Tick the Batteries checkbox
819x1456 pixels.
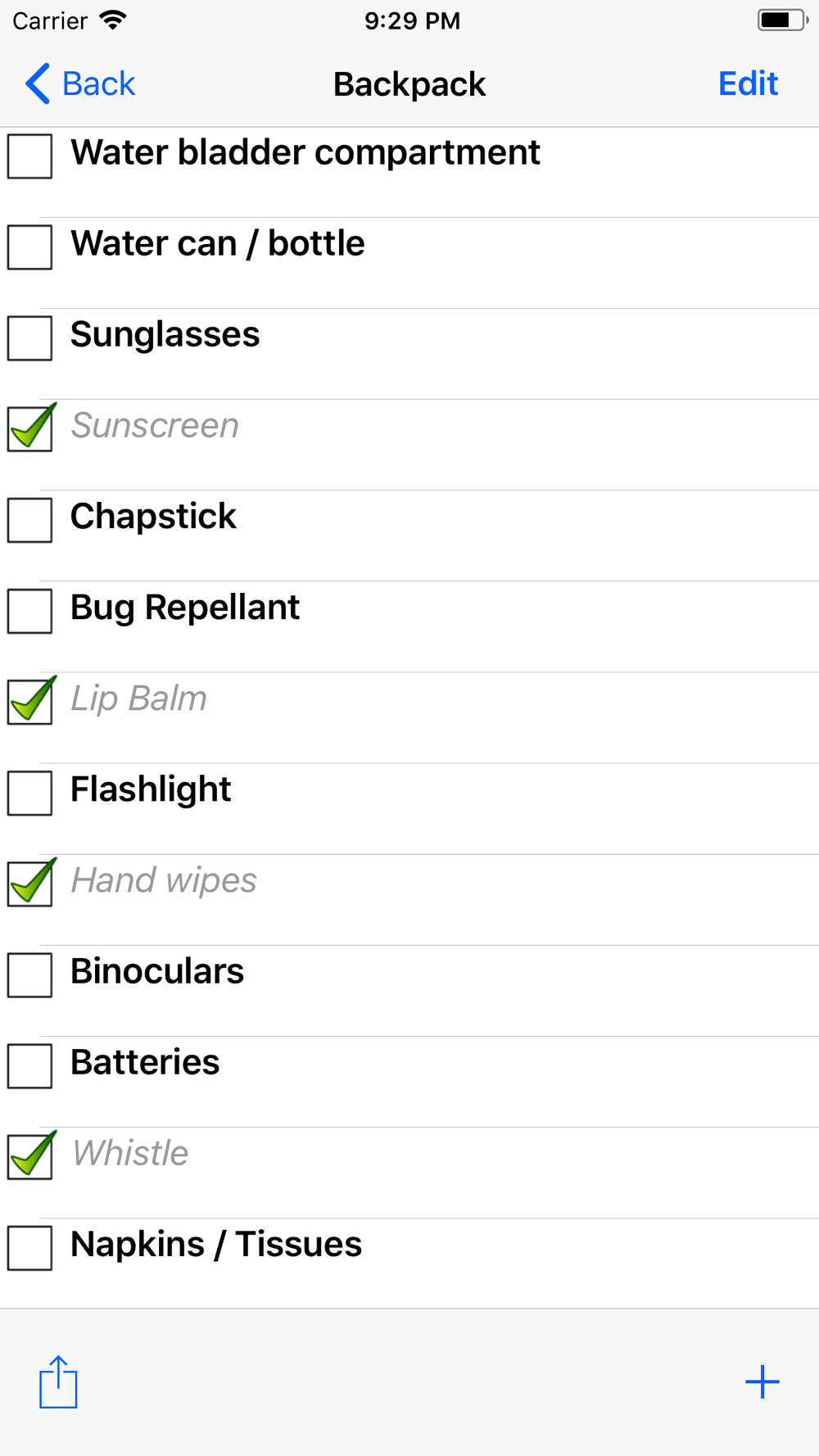tap(30, 1065)
